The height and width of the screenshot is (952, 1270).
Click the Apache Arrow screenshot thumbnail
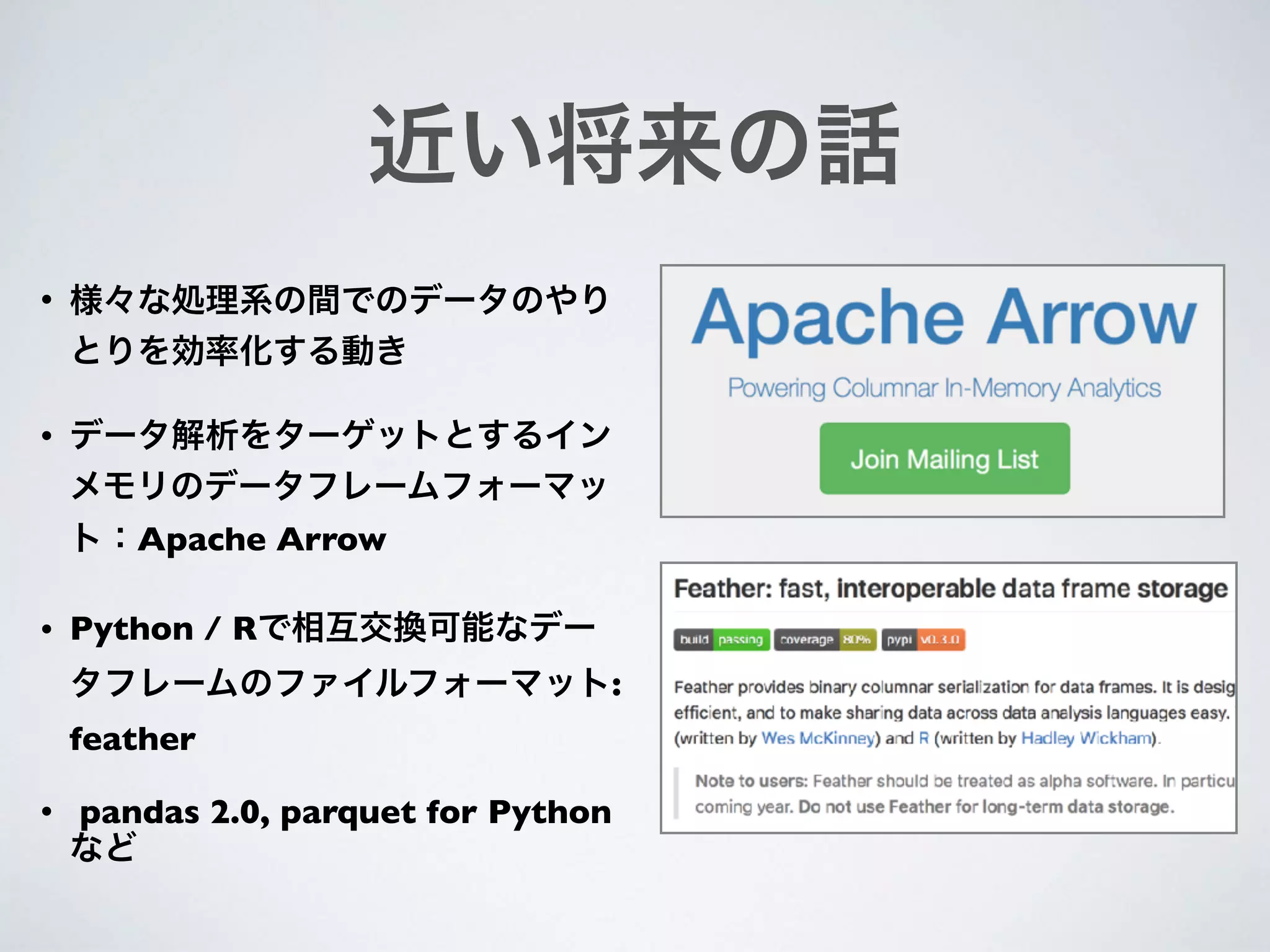tap(943, 391)
